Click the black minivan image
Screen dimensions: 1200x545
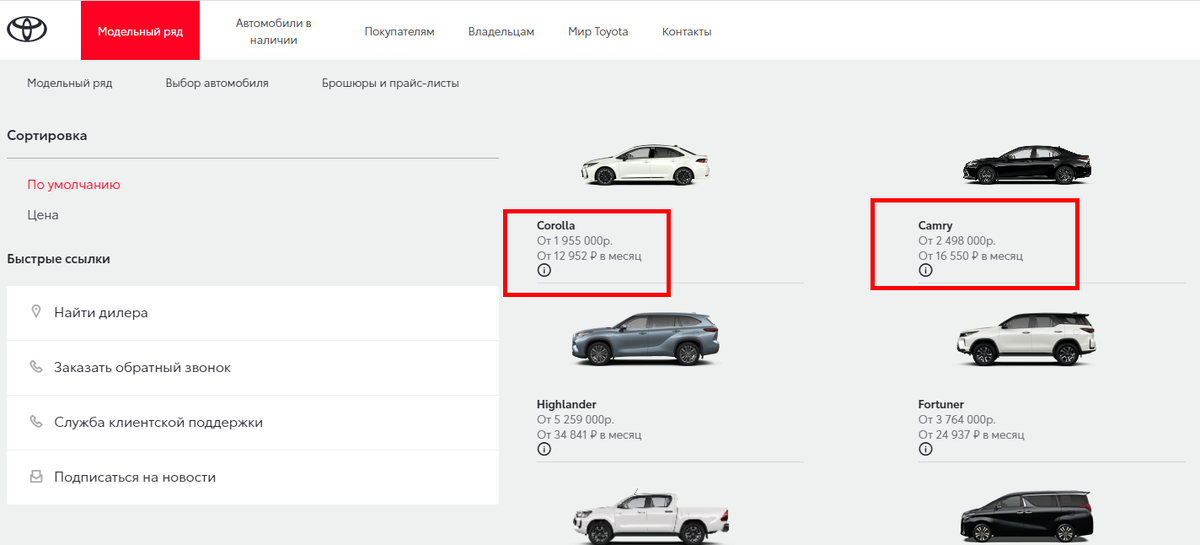tap(1027, 517)
